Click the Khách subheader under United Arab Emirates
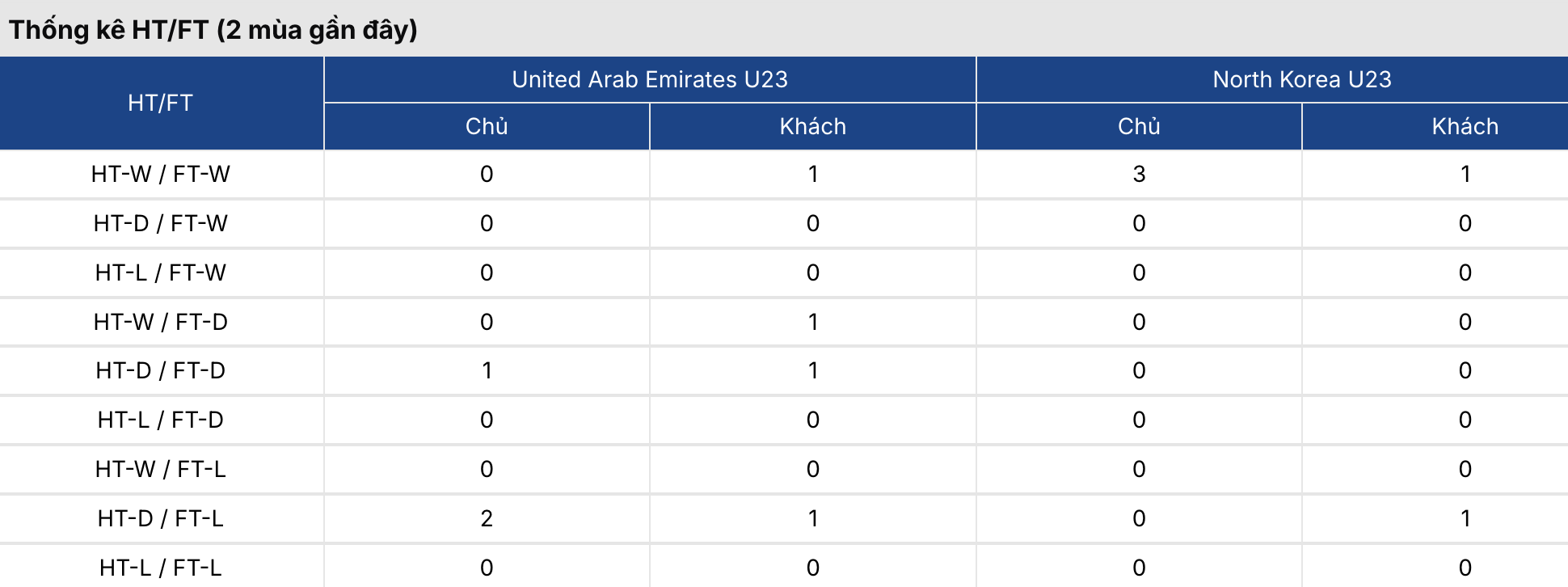This screenshot has width=1568, height=587. coord(813,126)
